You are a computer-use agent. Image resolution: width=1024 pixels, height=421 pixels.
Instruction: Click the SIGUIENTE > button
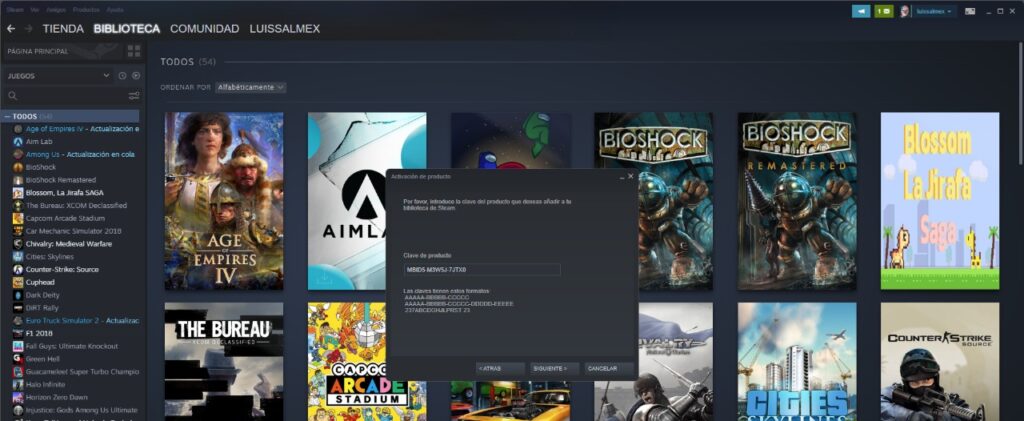[554, 369]
